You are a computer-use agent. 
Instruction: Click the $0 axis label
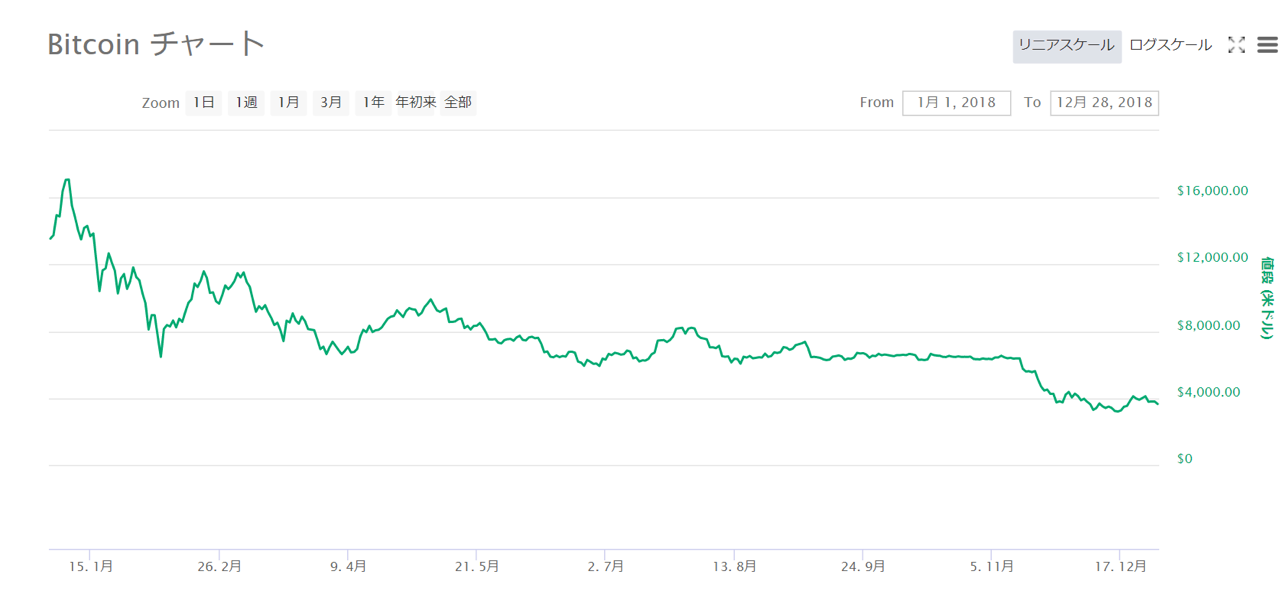pyautogui.click(x=1184, y=459)
